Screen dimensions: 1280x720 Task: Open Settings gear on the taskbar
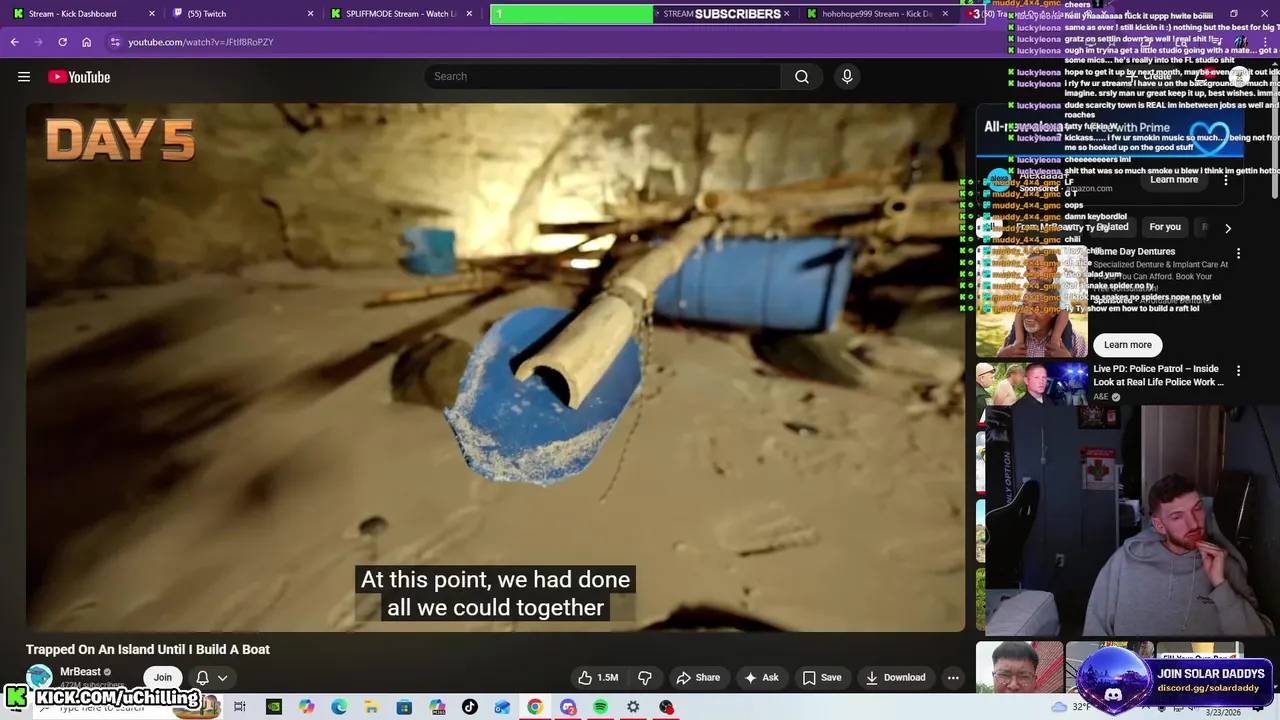tap(633, 707)
